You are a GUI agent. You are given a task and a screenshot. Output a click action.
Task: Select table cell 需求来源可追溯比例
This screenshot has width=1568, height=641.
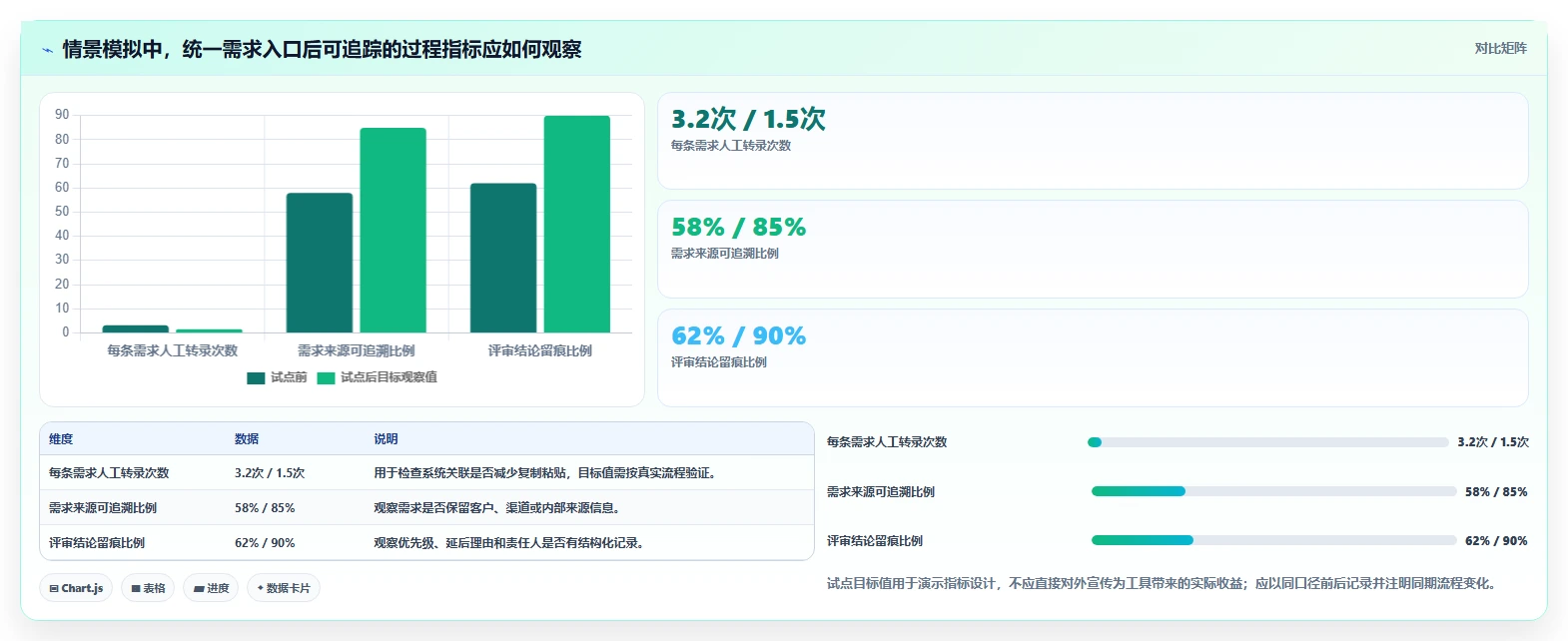tap(103, 508)
